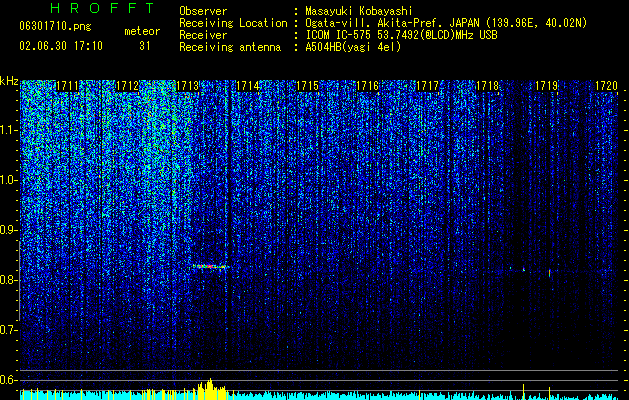Click the 1716 time marker
The image size is (629, 400).
367,86
